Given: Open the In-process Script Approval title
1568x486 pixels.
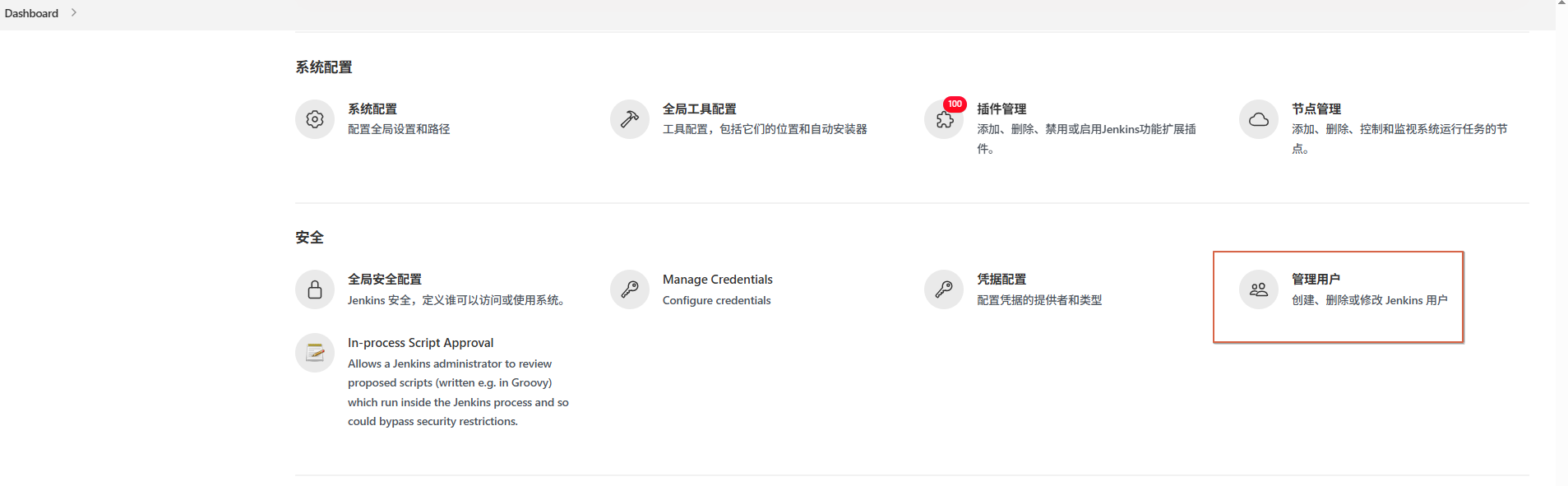Looking at the screenshot, I should click(x=421, y=343).
